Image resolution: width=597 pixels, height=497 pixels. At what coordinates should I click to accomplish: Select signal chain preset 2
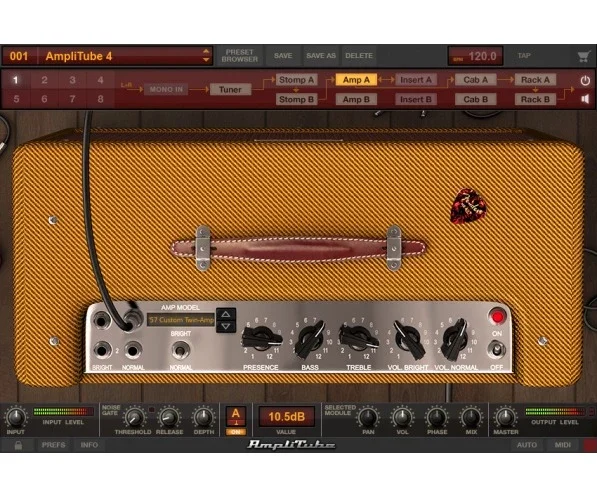(44, 80)
